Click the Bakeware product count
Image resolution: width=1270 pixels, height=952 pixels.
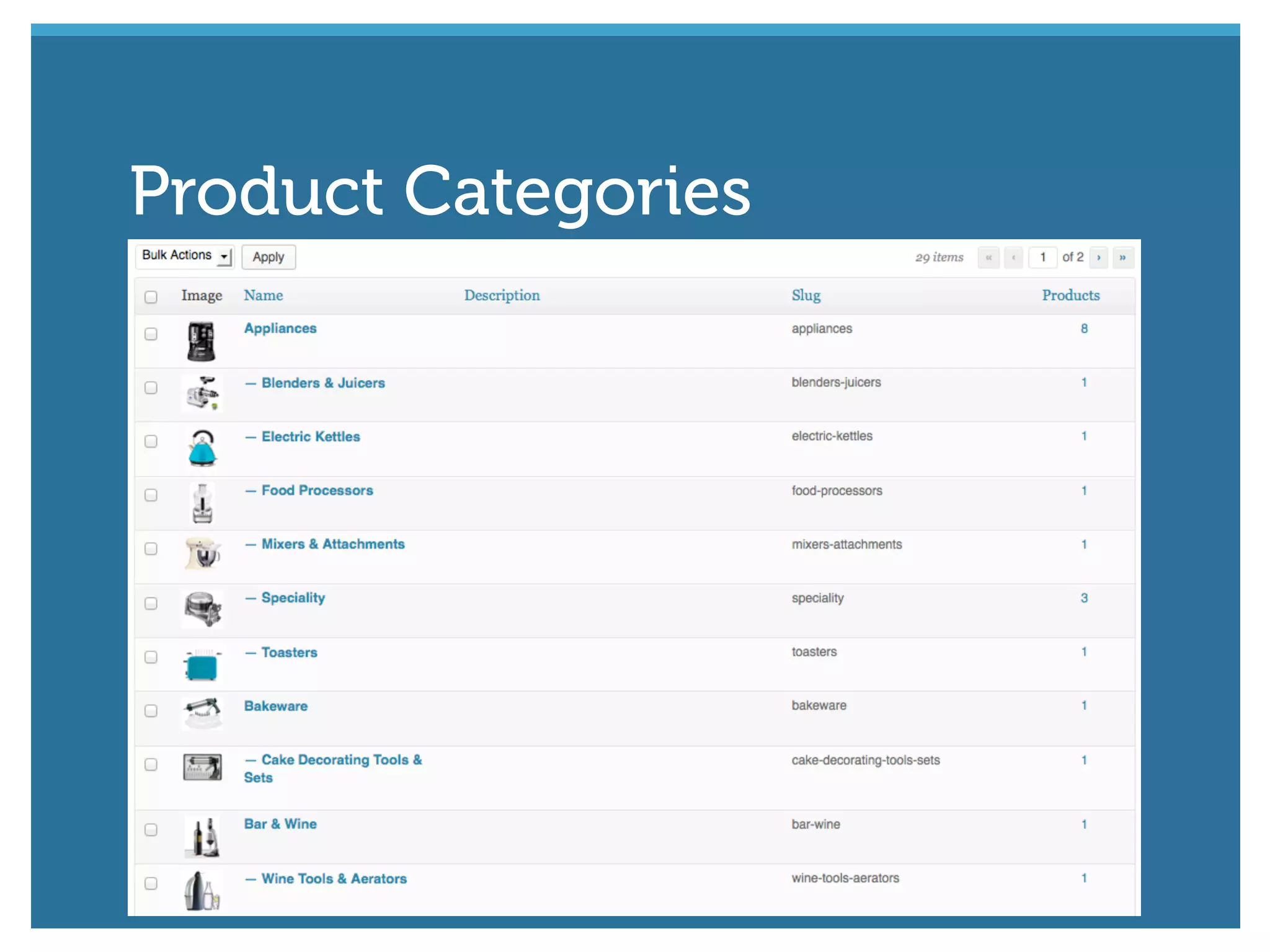pos(1084,705)
